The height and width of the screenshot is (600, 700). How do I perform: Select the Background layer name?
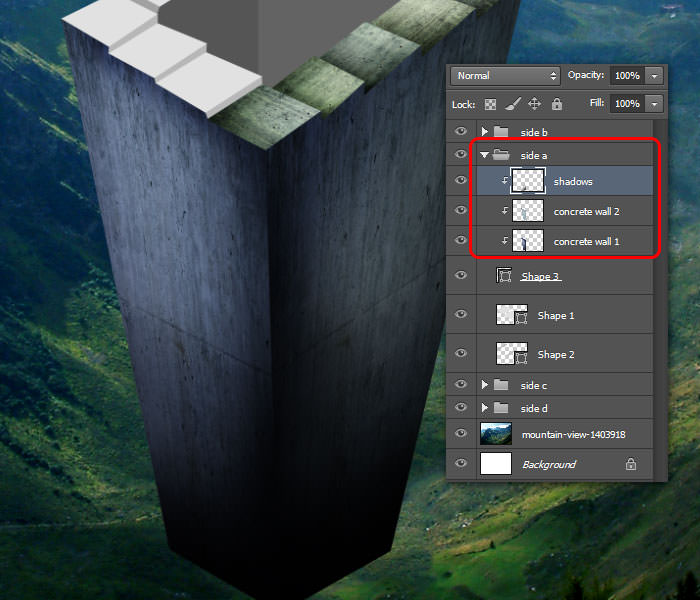[x=549, y=465]
